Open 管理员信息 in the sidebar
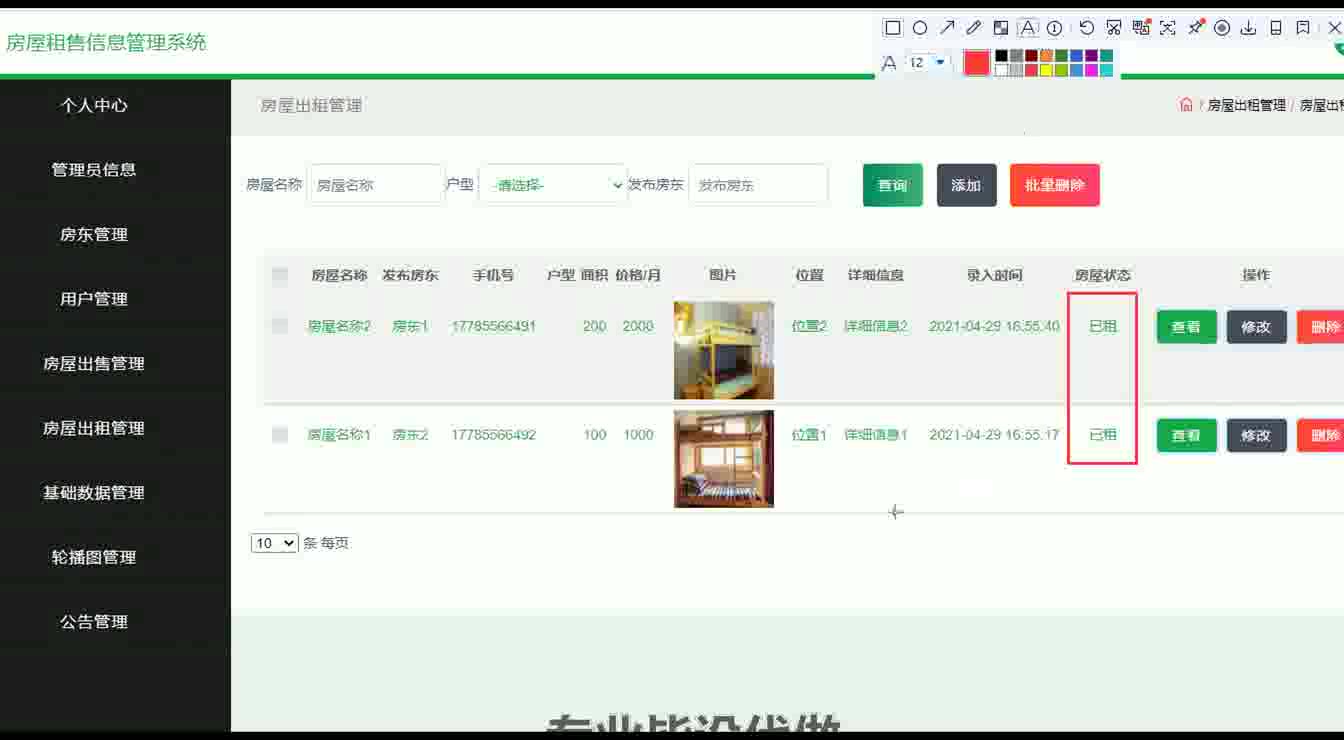The image size is (1344, 740). 94,170
